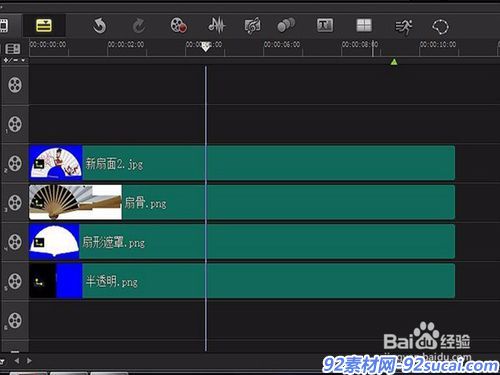Select the 半透明.png clip
The width and height of the screenshot is (500, 375).
pyautogui.click(x=242, y=281)
